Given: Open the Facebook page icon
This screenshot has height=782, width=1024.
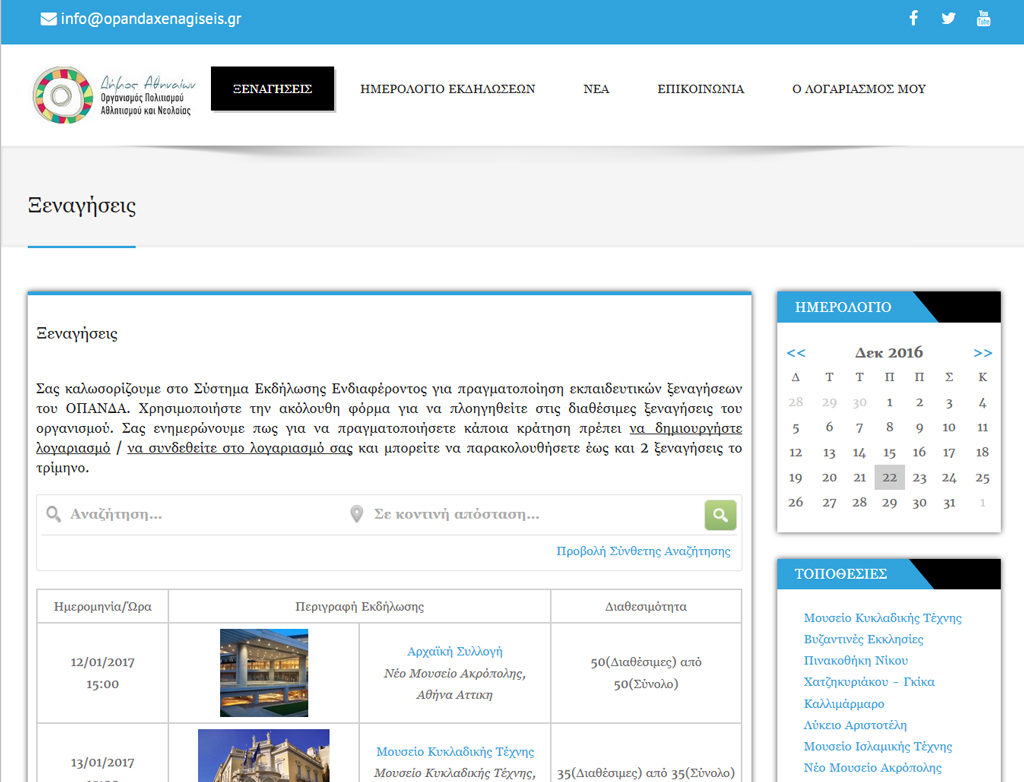Looking at the screenshot, I should 913,18.
